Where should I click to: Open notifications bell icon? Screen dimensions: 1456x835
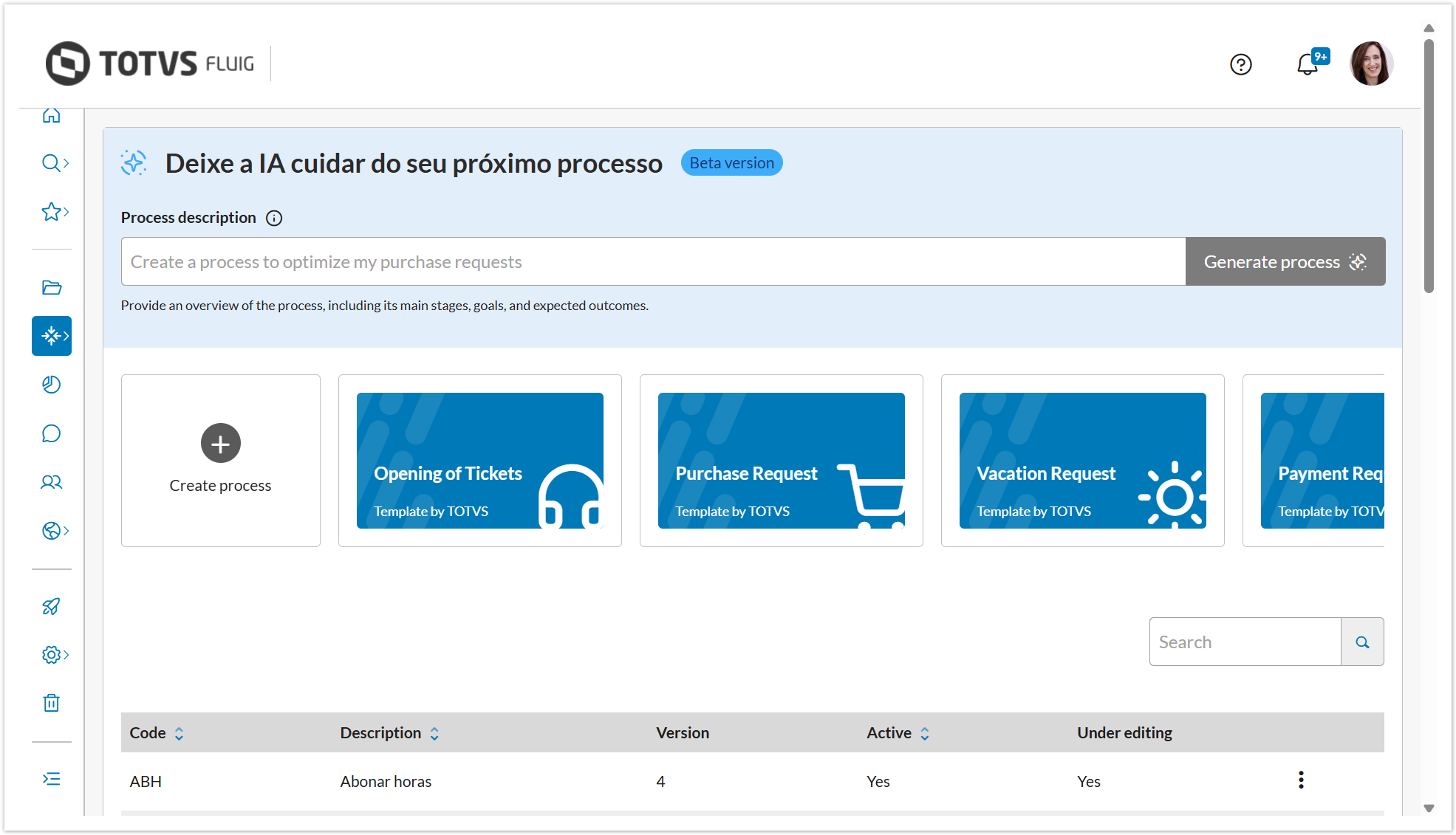point(1307,65)
